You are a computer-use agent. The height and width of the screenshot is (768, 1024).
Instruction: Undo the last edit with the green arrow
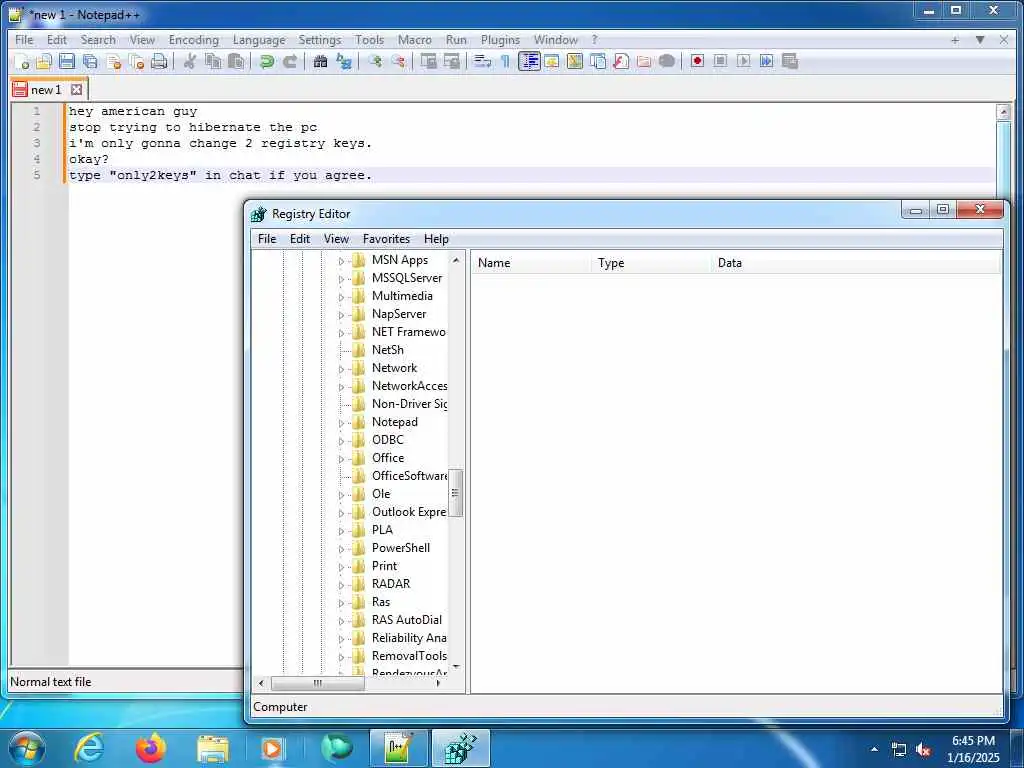pos(266,61)
